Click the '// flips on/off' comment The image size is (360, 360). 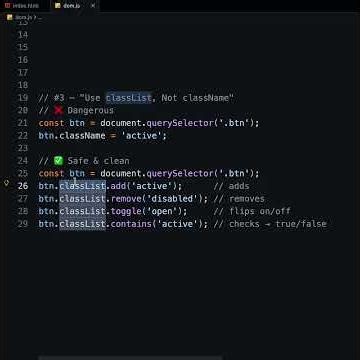(252, 211)
